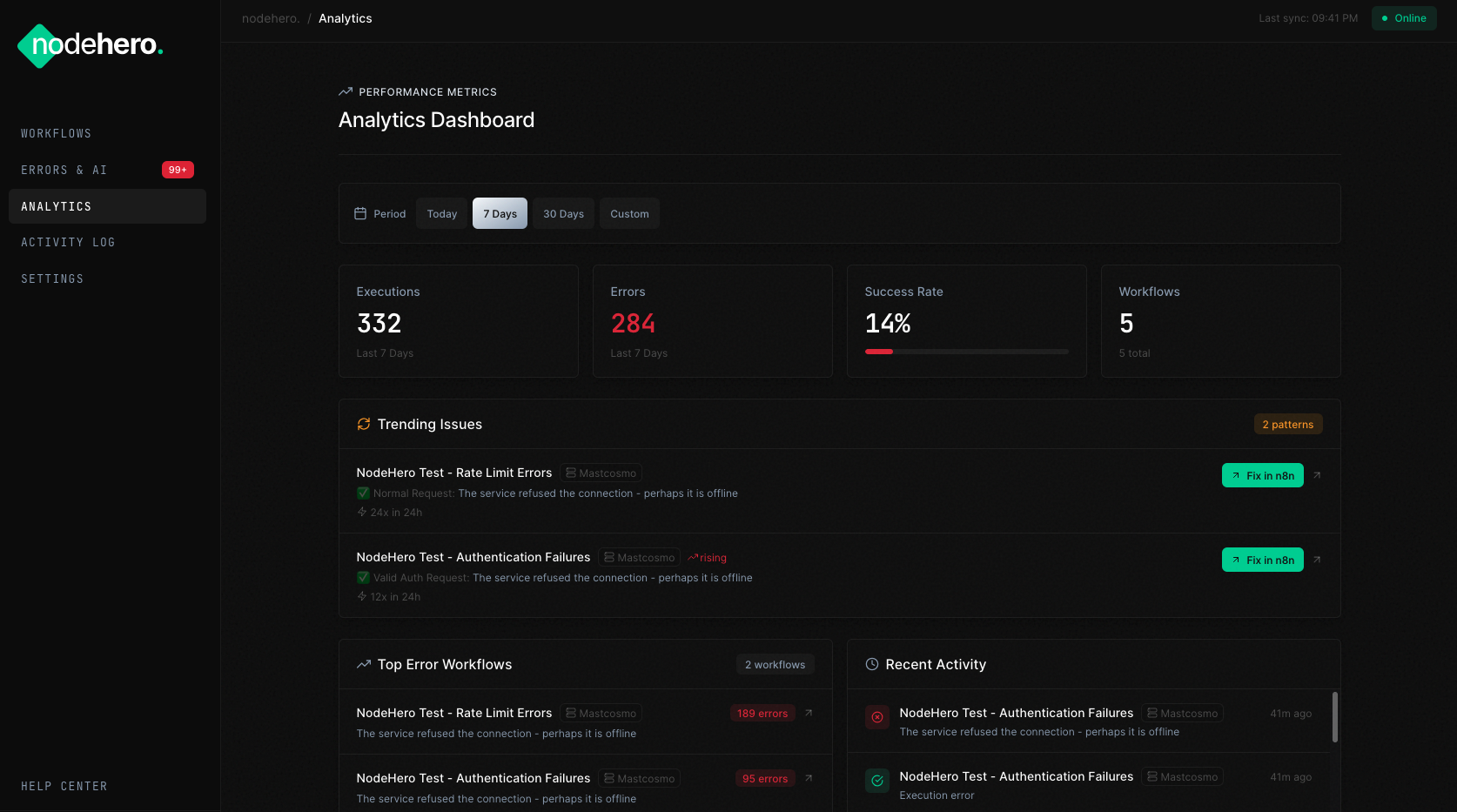This screenshot has height=812, width=1457.
Task: Click the refresh icon beside Trending Issues
Action: [363, 424]
